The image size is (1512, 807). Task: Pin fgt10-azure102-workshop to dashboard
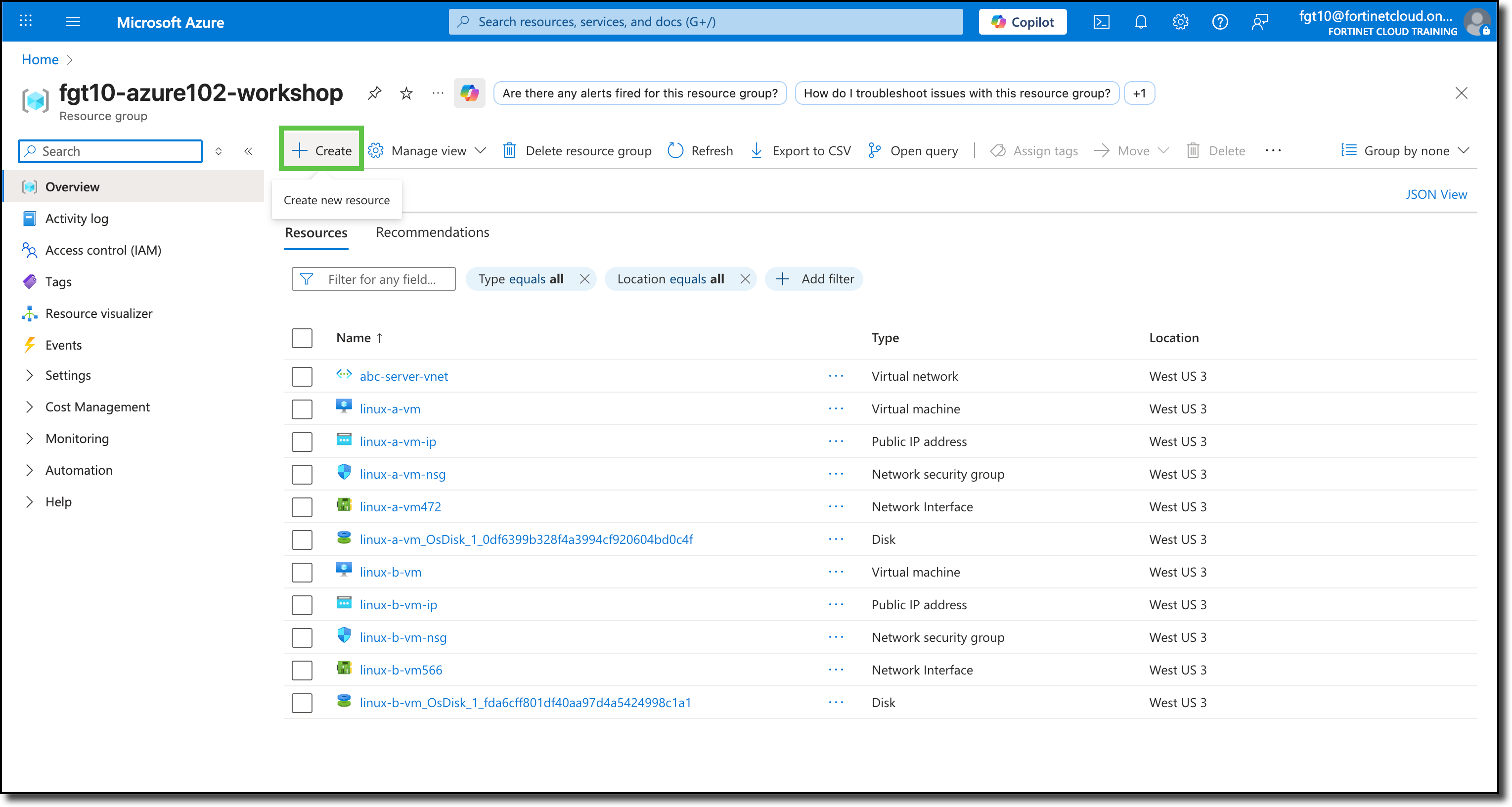point(374,93)
